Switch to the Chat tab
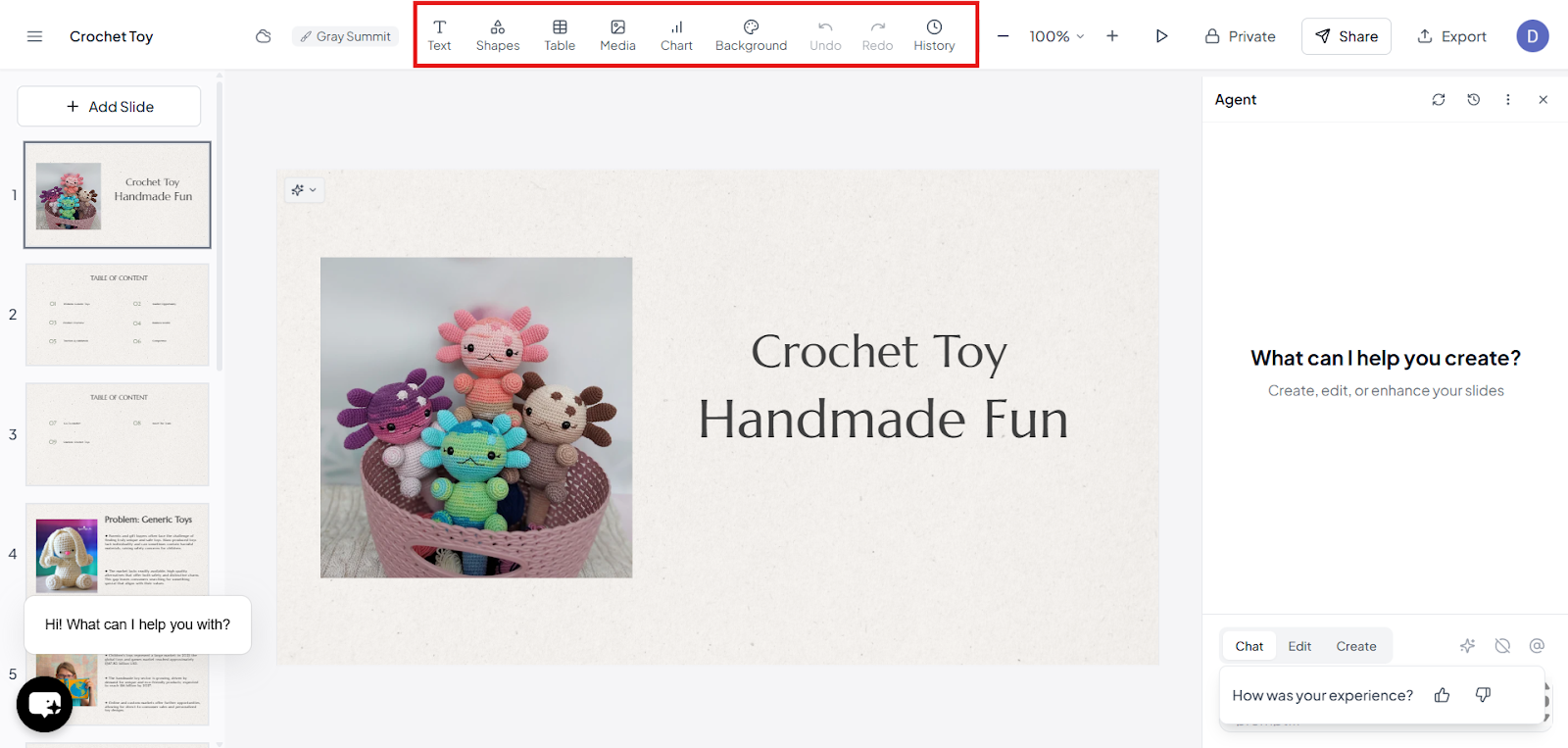Screen dimensions: 1568x748 click(1249, 646)
